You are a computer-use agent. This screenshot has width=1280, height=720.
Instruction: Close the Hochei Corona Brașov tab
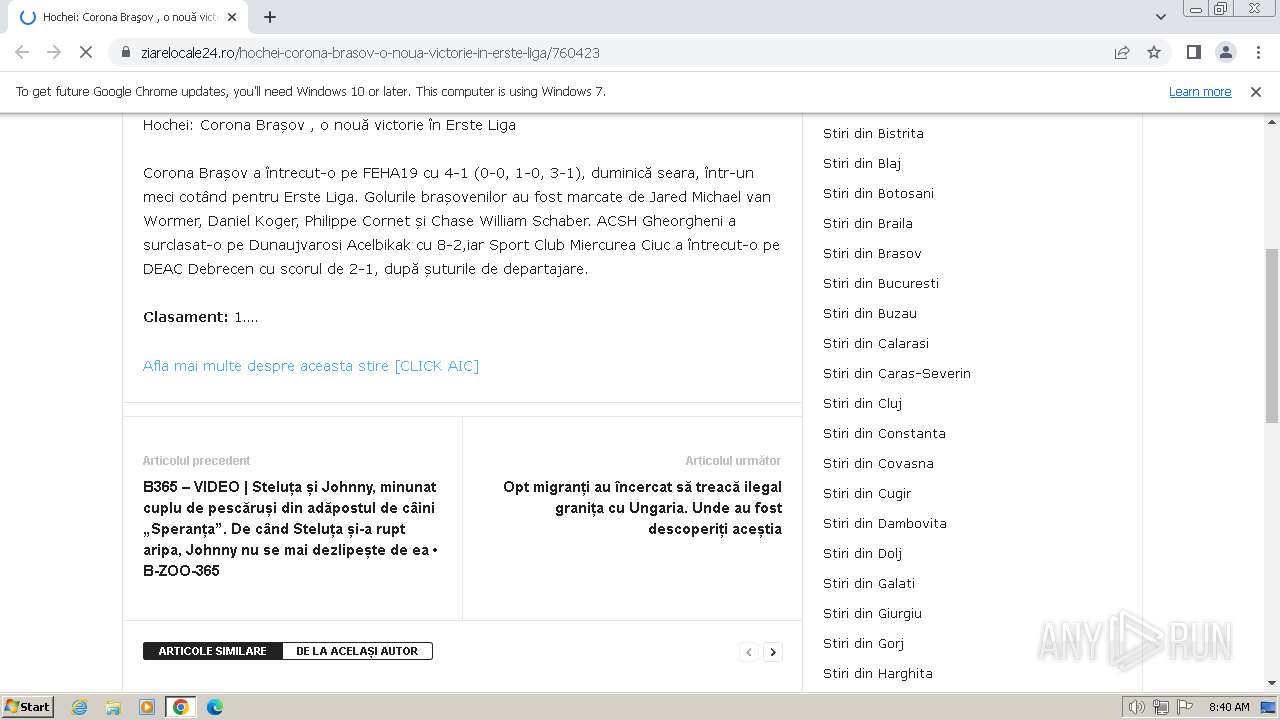[232, 17]
